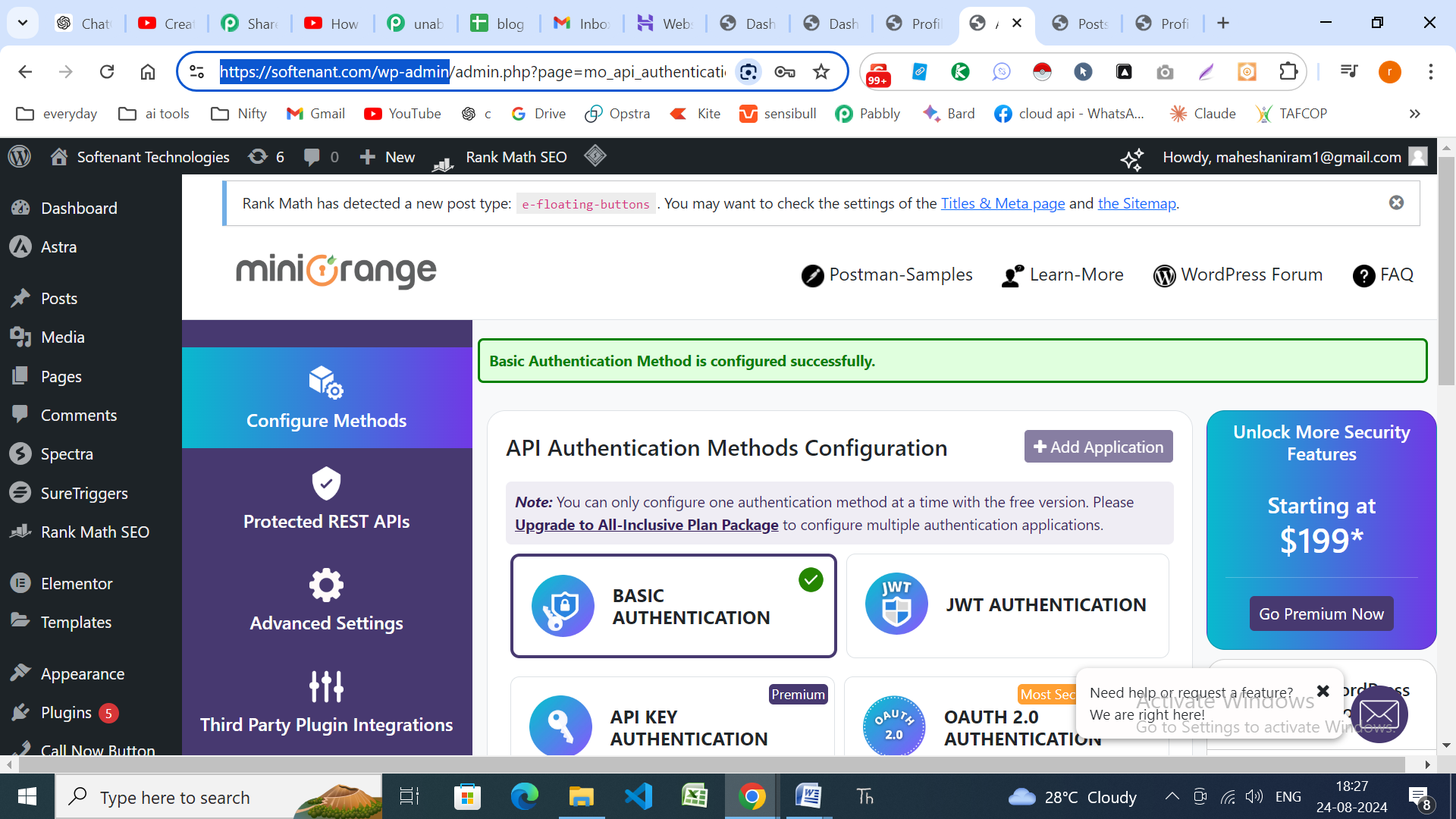
Task: Click the miniOrange logo
Action: (x=336, y=271)
